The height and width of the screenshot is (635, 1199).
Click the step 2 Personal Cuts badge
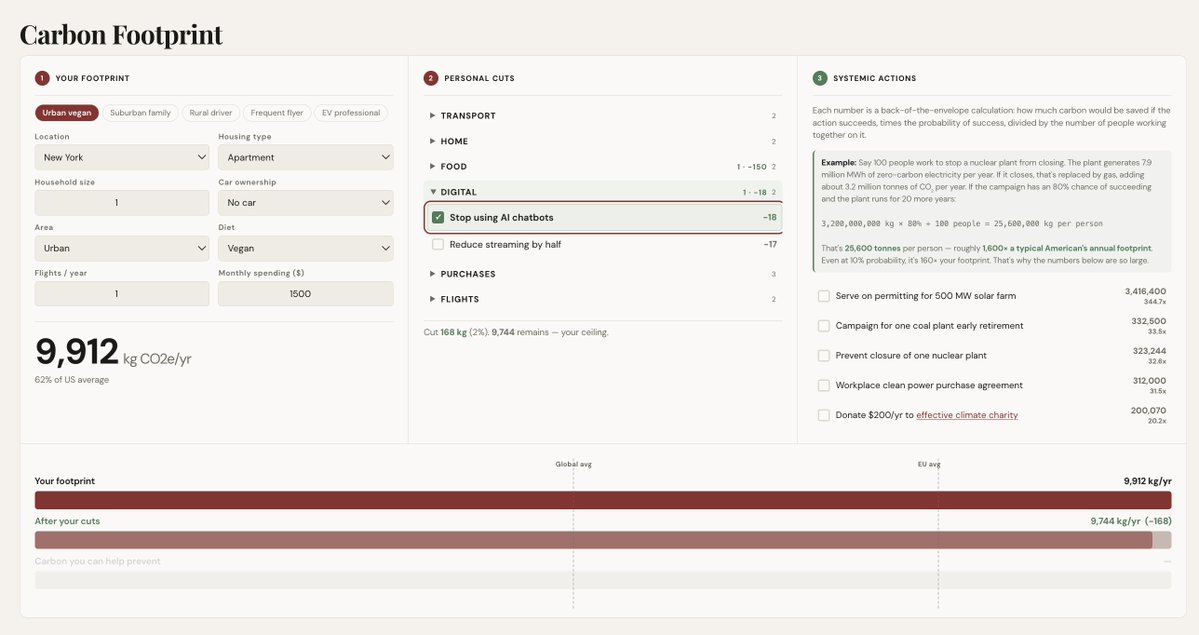(431, 78)
